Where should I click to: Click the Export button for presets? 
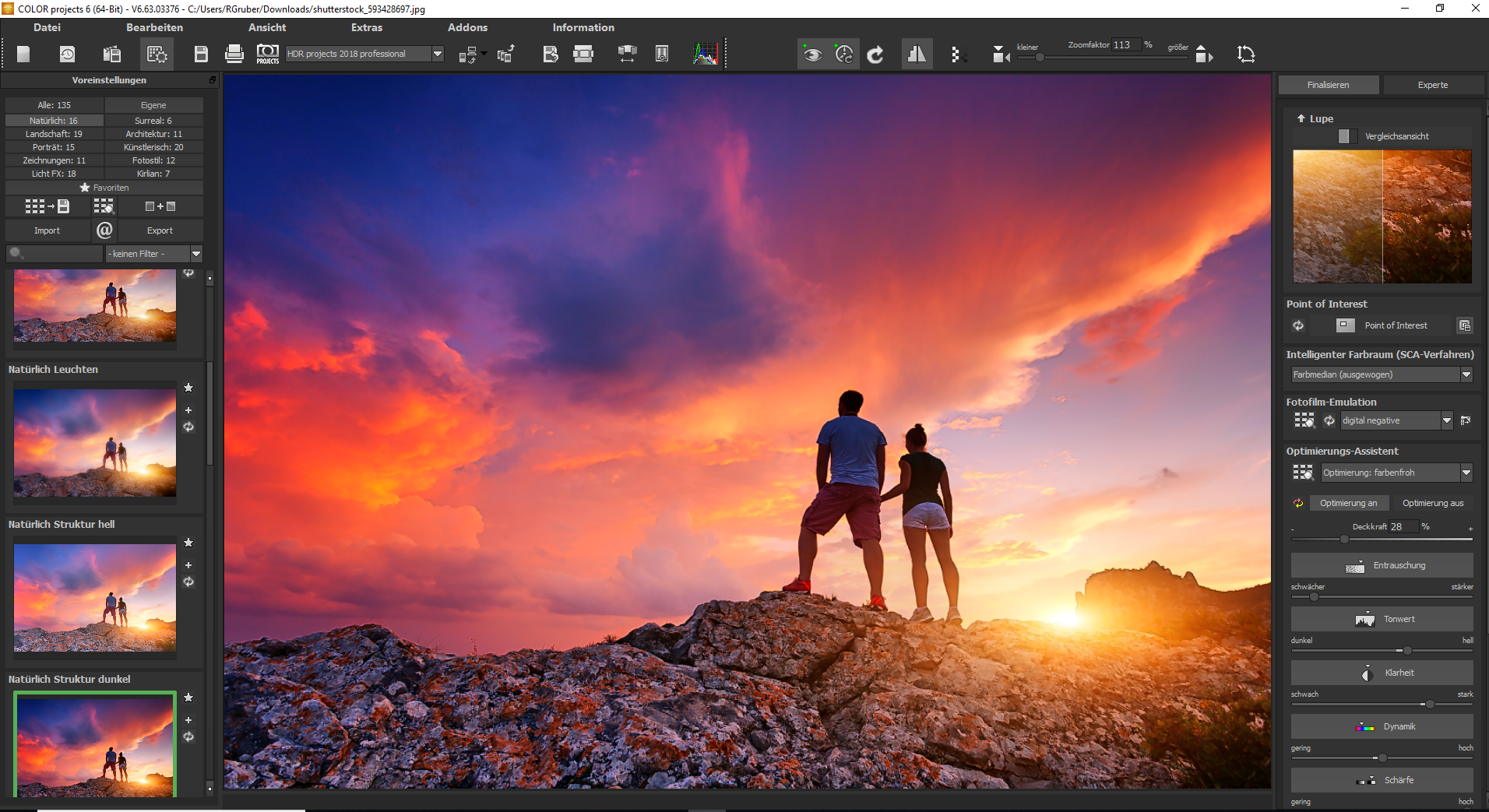tap(160, 230)
